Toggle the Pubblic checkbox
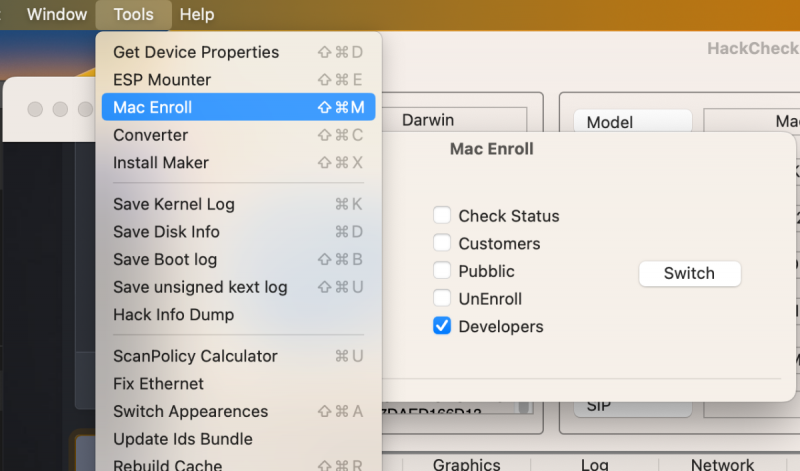Viewport: 800px width, 471px height. tap(442, 271)
